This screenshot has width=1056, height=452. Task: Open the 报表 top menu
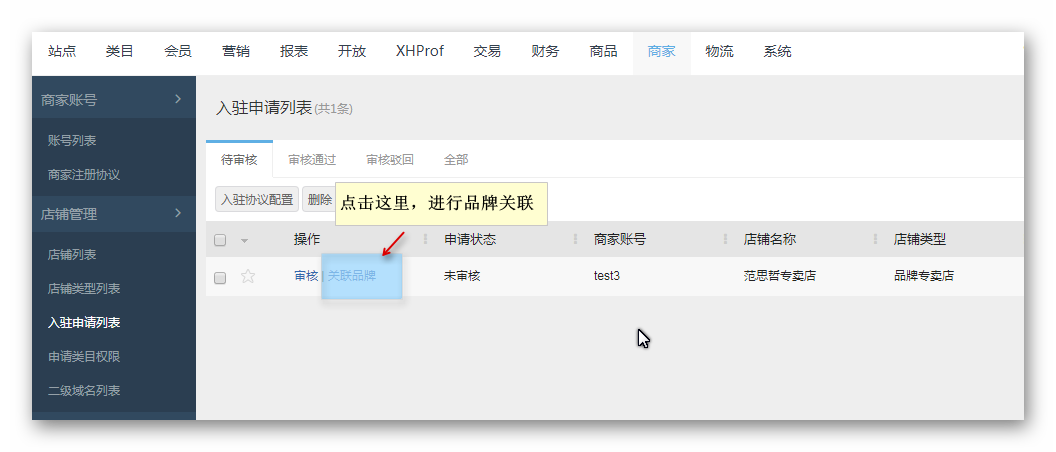[x=294, y=51]
